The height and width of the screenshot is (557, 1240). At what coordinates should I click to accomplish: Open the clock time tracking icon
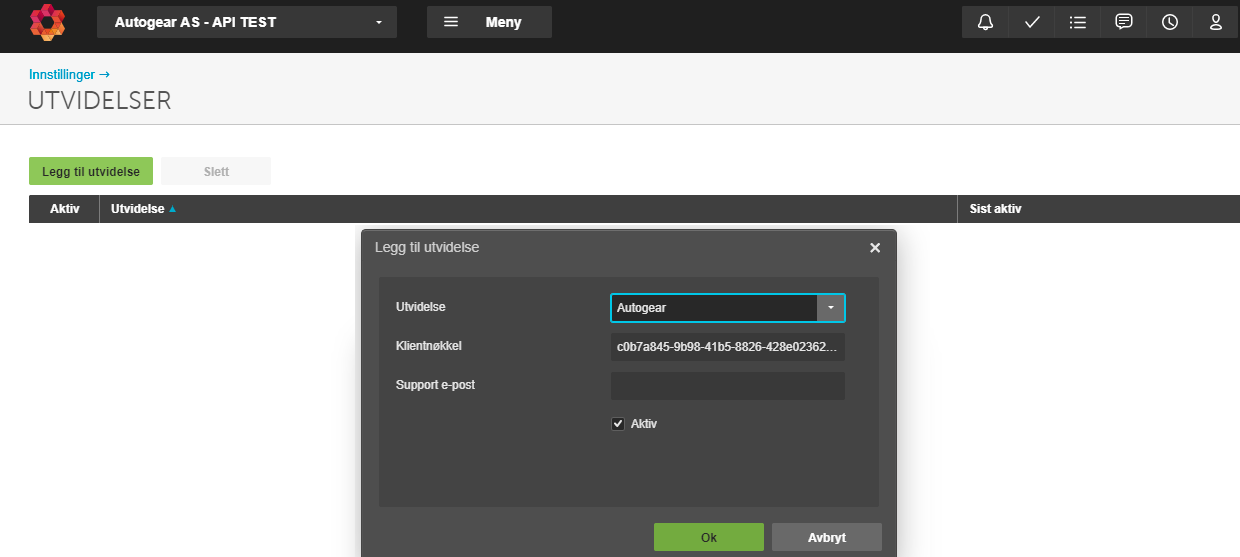[x=1169, y=22]
